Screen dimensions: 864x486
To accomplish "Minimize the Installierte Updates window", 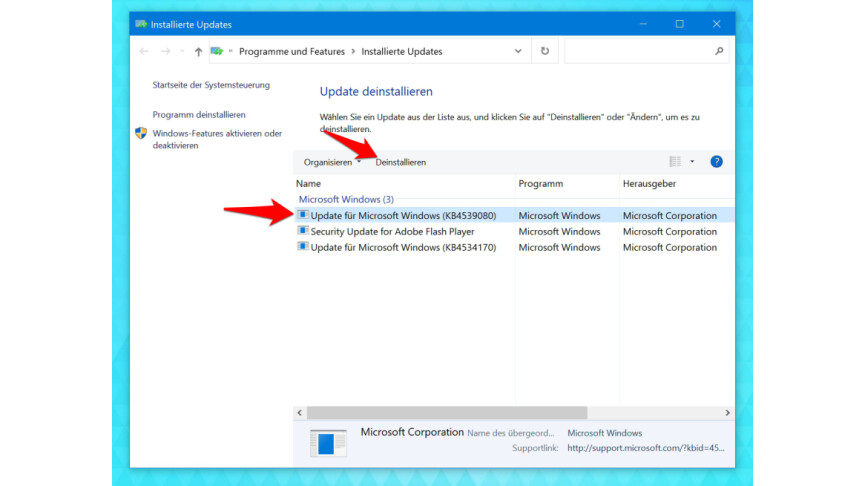I will tap(643, 24).
